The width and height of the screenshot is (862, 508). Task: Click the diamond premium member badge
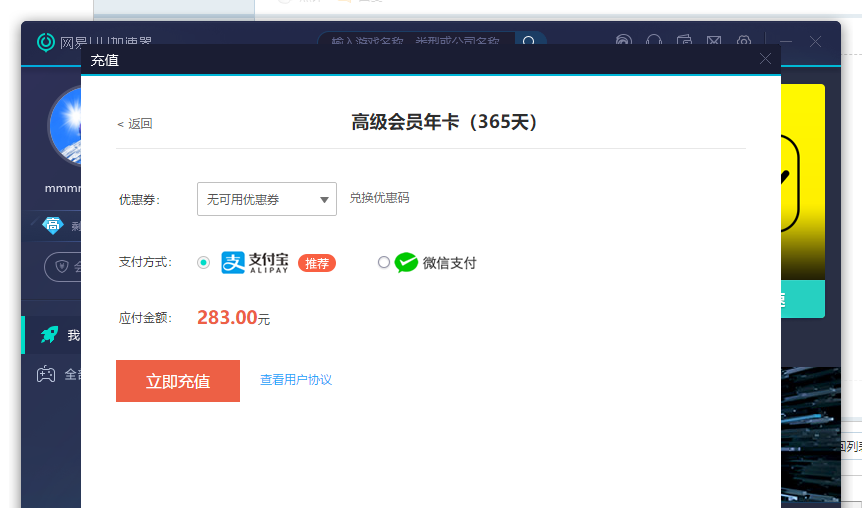[52, 226]
